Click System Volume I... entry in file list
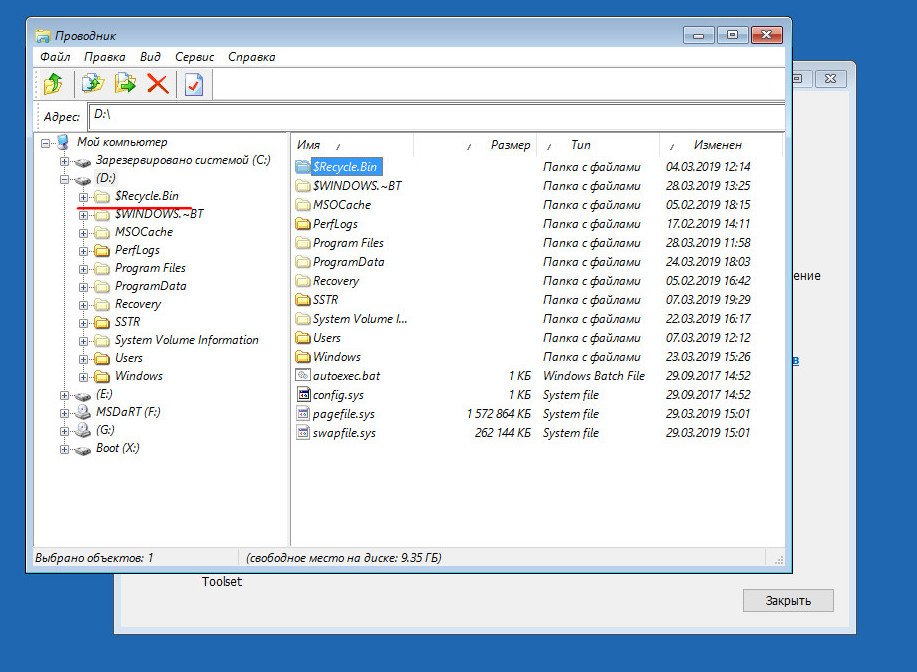 pyautogui.click(x=360, y=319)
